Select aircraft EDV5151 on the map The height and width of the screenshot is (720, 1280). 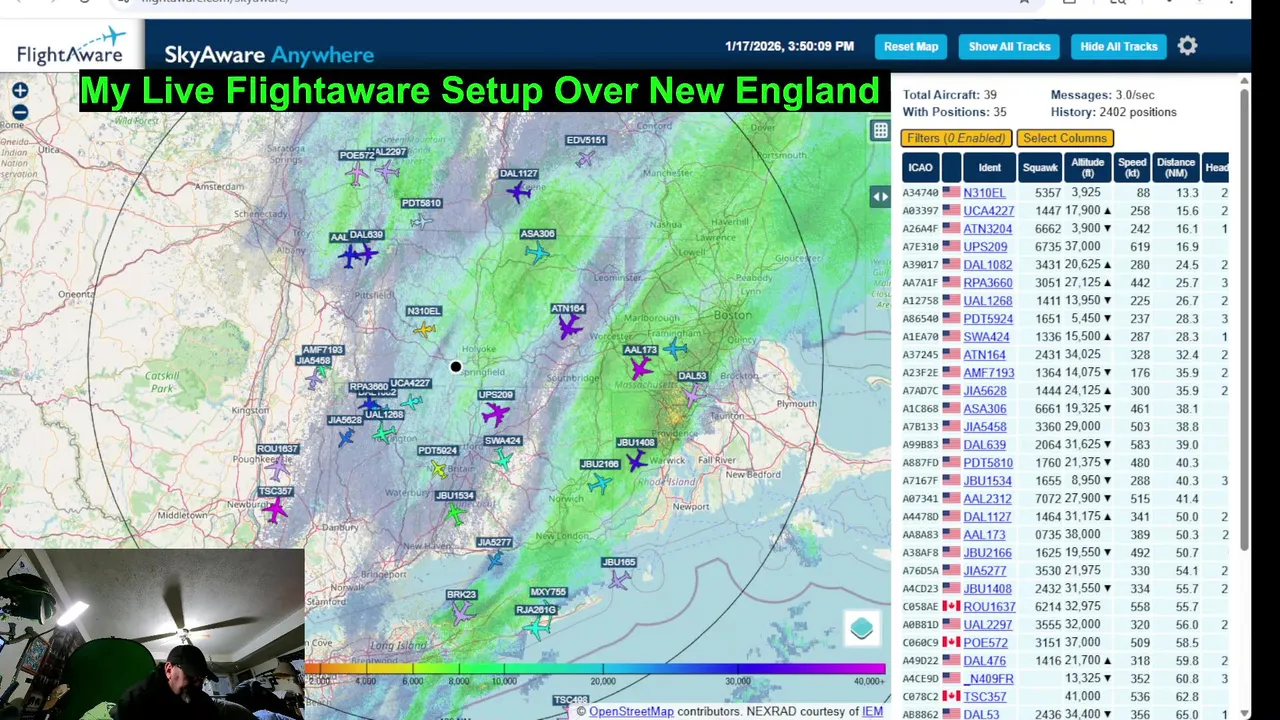[585, 158]
